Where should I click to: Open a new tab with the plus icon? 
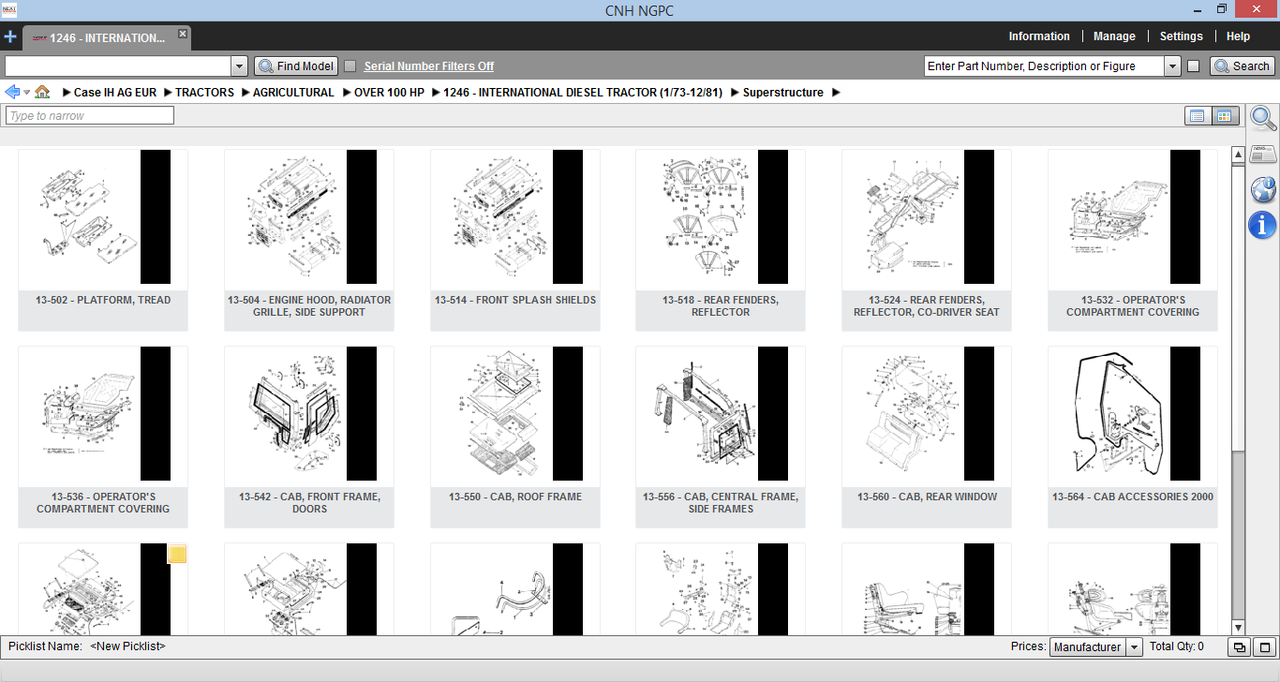point(10,37)
